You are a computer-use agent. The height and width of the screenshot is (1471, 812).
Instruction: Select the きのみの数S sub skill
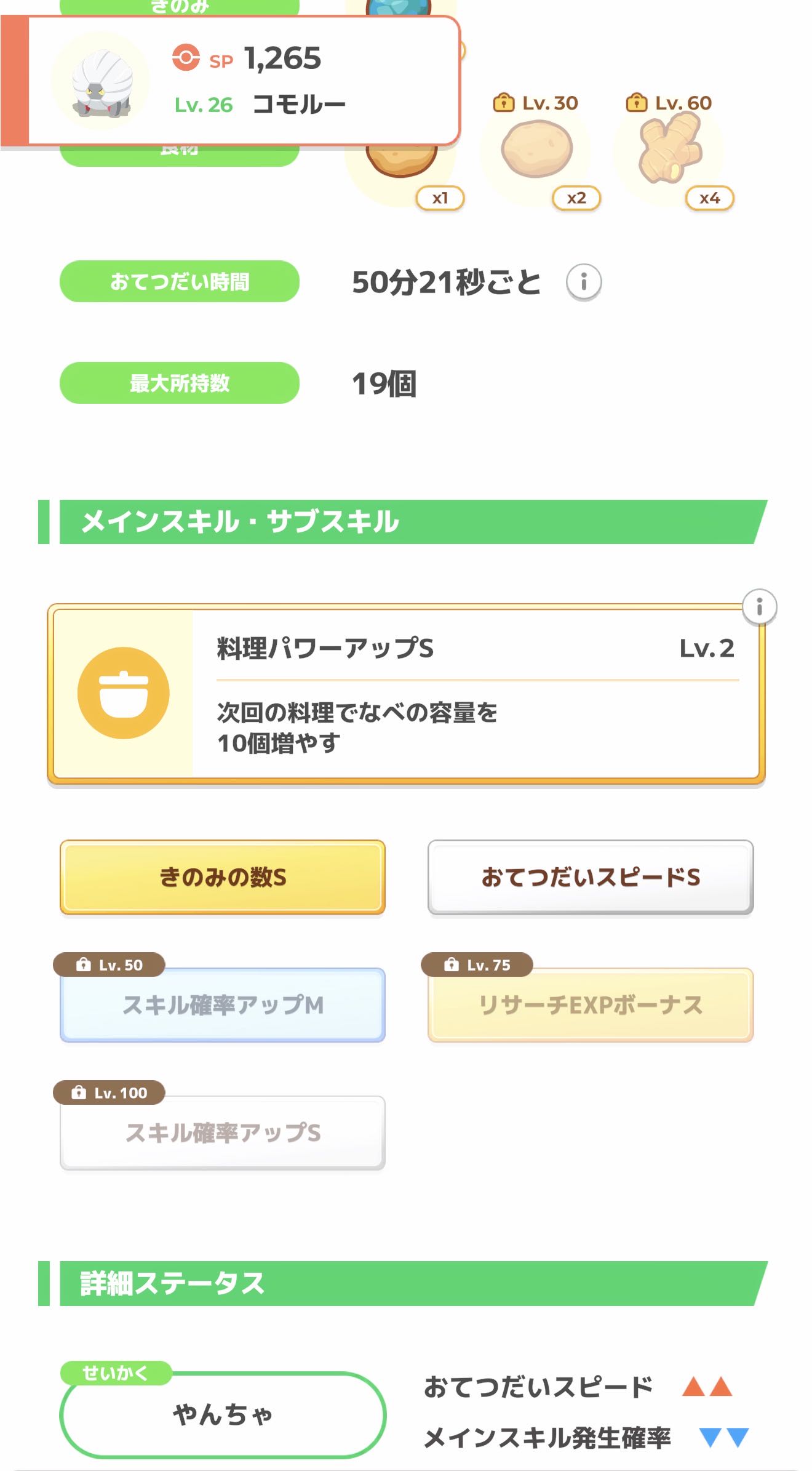click(x=222, y=877)
